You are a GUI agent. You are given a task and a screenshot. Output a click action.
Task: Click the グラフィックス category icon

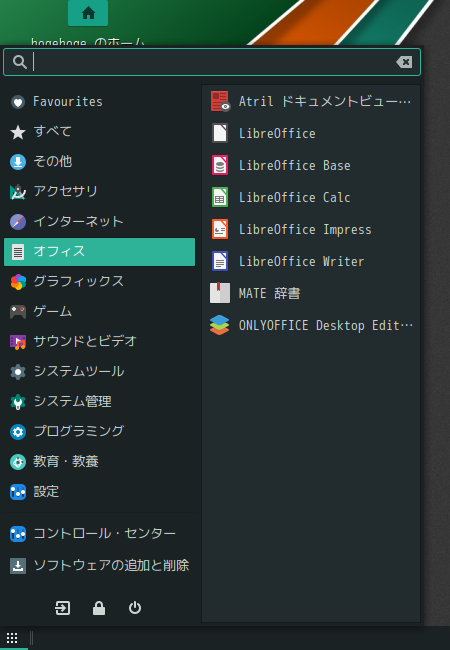18,282
